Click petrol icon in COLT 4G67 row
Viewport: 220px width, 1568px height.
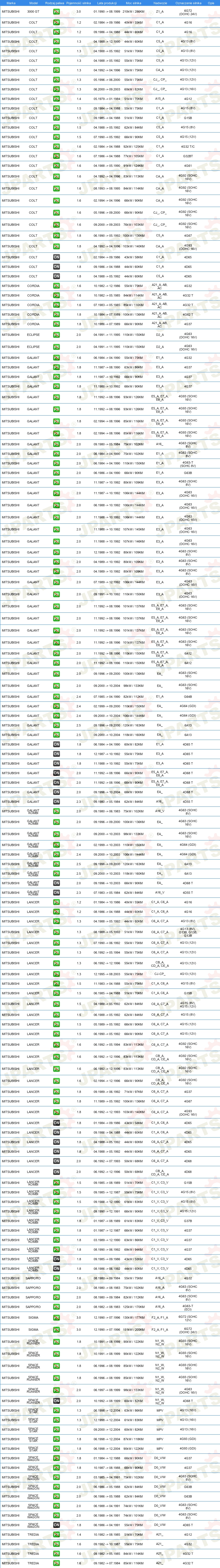pyautogui.click(x=56, y=236)
